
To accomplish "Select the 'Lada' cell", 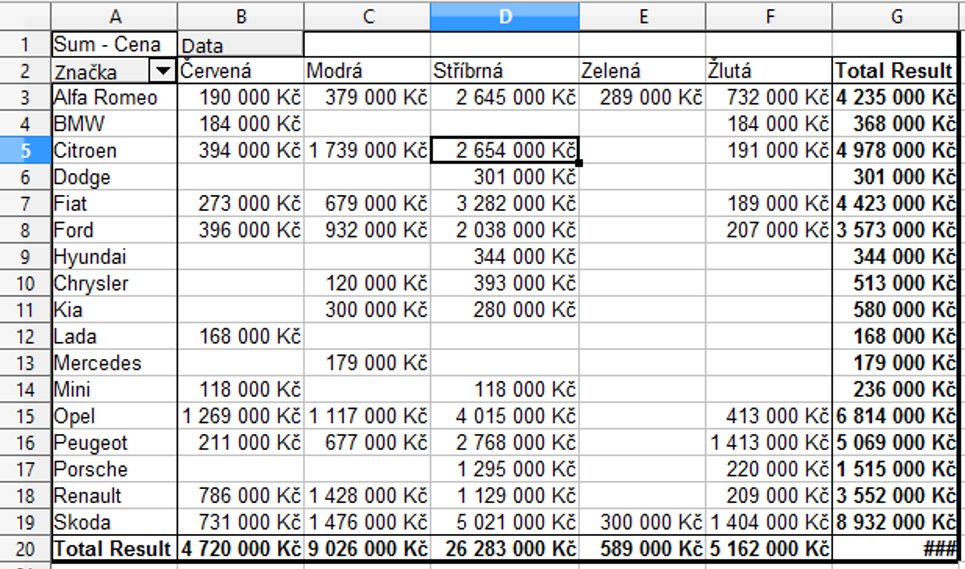I will (x=114, y=336).
